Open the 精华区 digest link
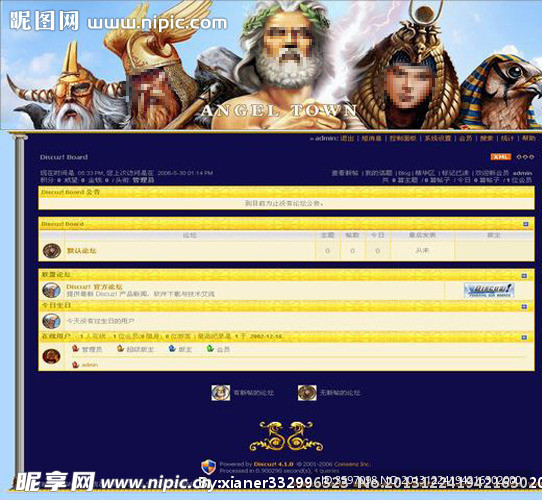The width and height of the screenshot is (542, 500). (425, 173)
